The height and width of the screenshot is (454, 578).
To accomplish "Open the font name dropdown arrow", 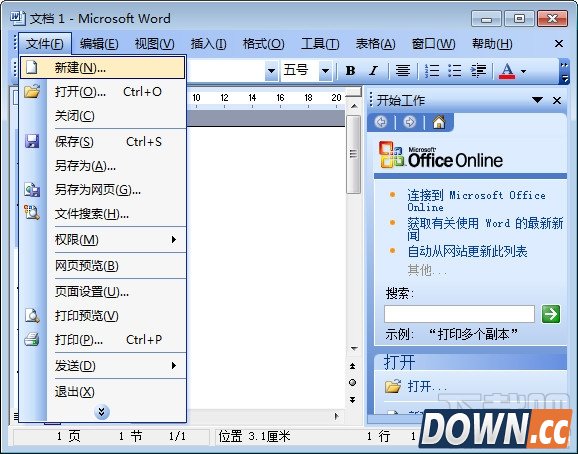I will coord(271,70).
